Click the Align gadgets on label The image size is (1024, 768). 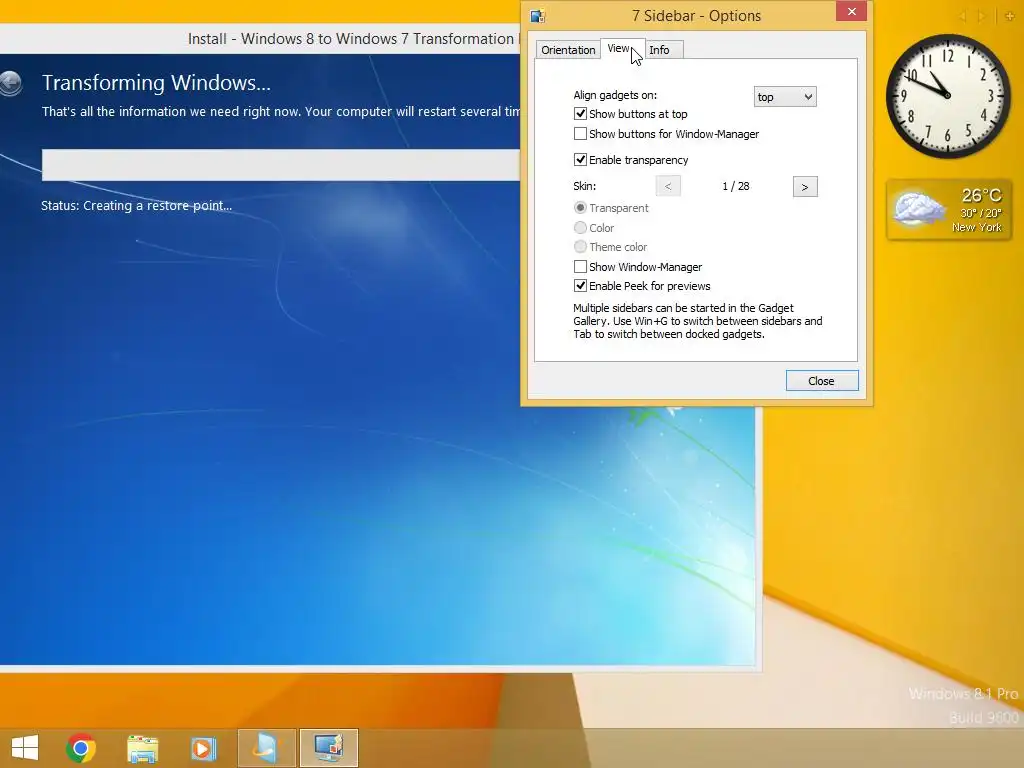pos(615,95)
